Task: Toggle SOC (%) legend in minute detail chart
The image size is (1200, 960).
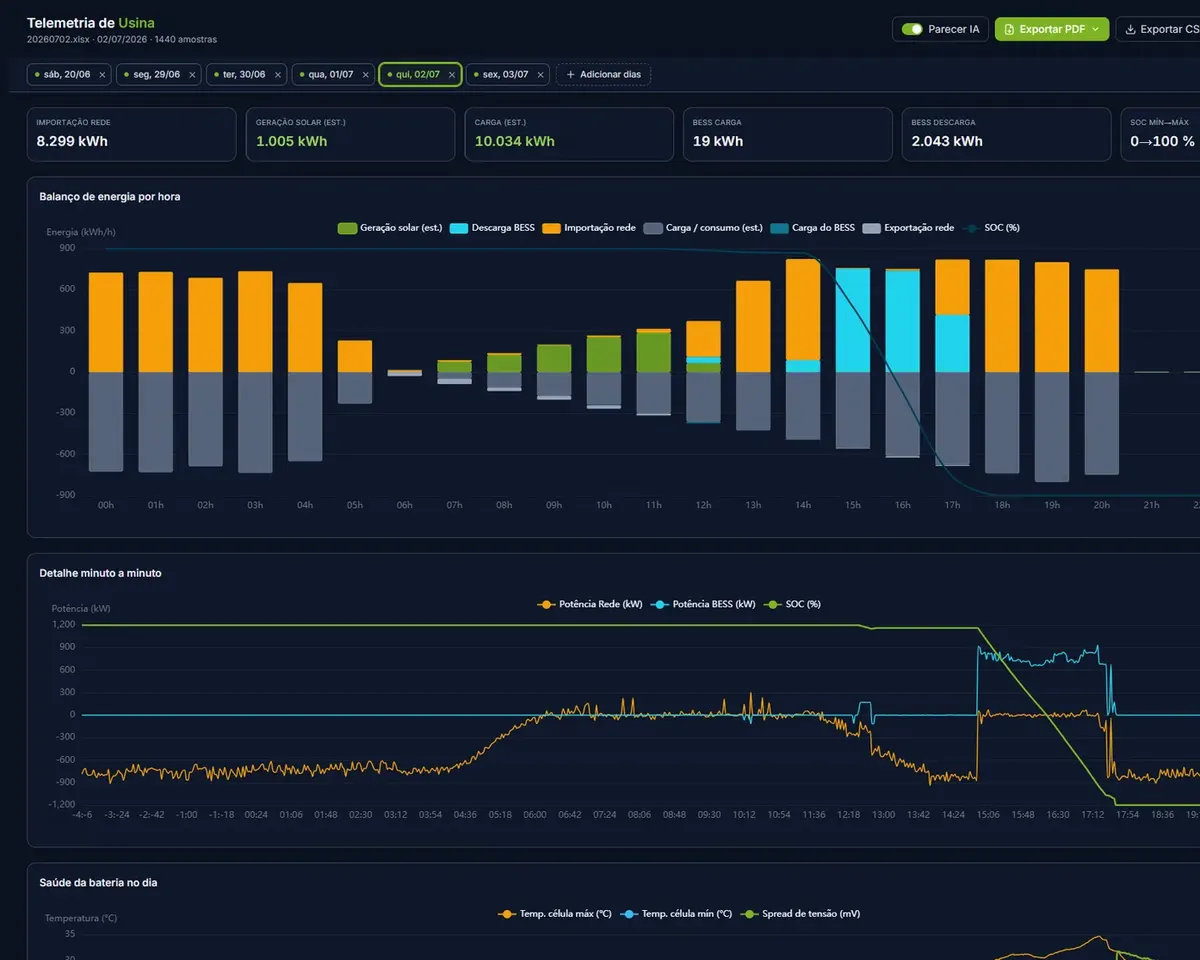Action: [x=793, y=604]
